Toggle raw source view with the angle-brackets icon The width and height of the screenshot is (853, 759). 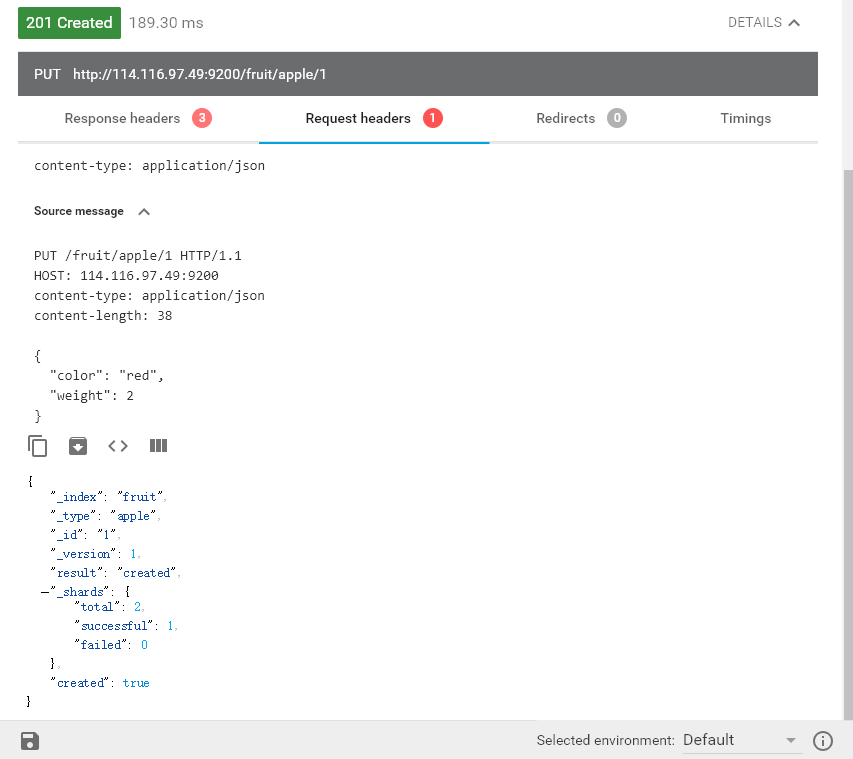point(118,446)
